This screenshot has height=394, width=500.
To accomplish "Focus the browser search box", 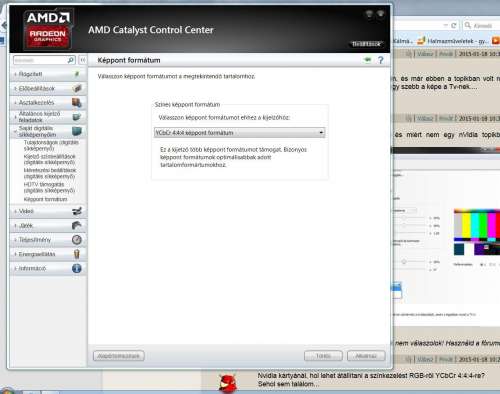I will pos(482,26).
